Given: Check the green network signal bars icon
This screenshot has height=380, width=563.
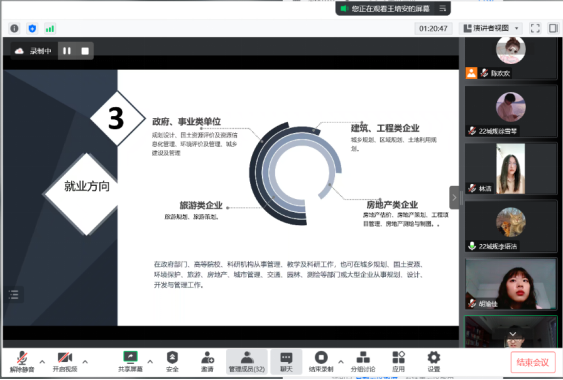Looking at the screenshot, I should point(50,28).
